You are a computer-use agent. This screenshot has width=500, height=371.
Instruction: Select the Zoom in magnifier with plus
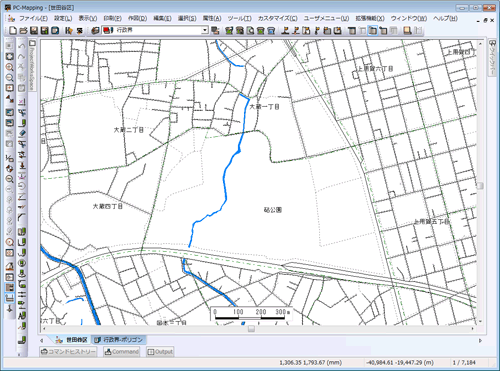[x=10, y=67]
